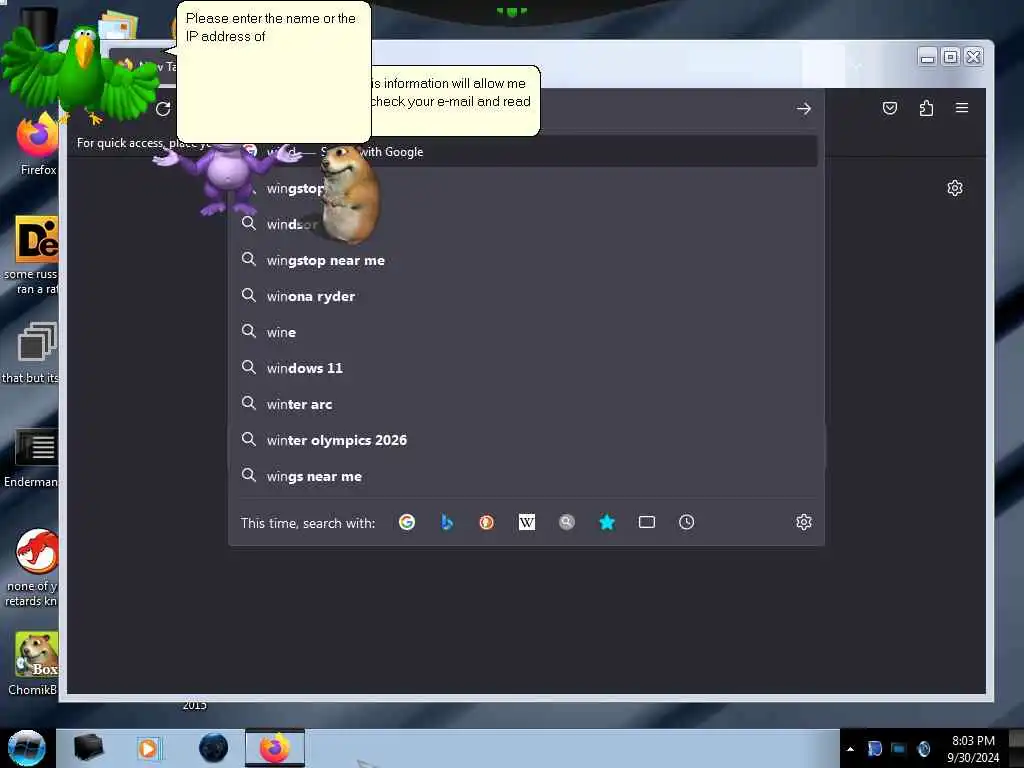The height and width of the screenshot is (768, 1024).
Task: Select Google in the one-off search engines
Action: [407, 522]
